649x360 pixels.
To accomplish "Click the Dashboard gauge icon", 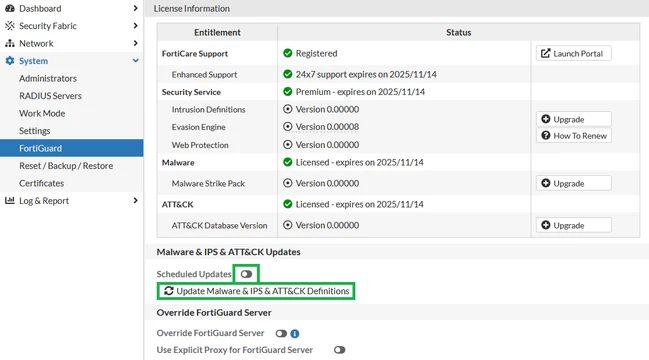I will tap(10, 8).
